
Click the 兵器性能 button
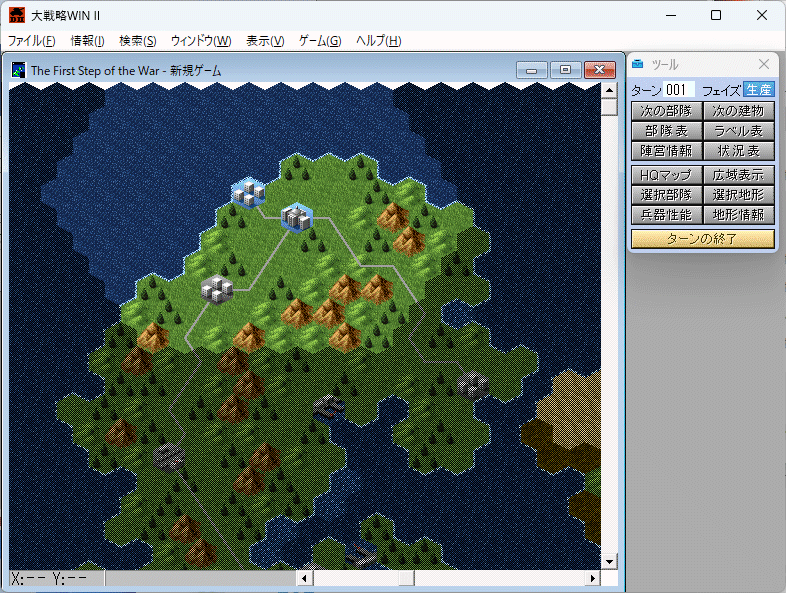click(x=666, y=215)
